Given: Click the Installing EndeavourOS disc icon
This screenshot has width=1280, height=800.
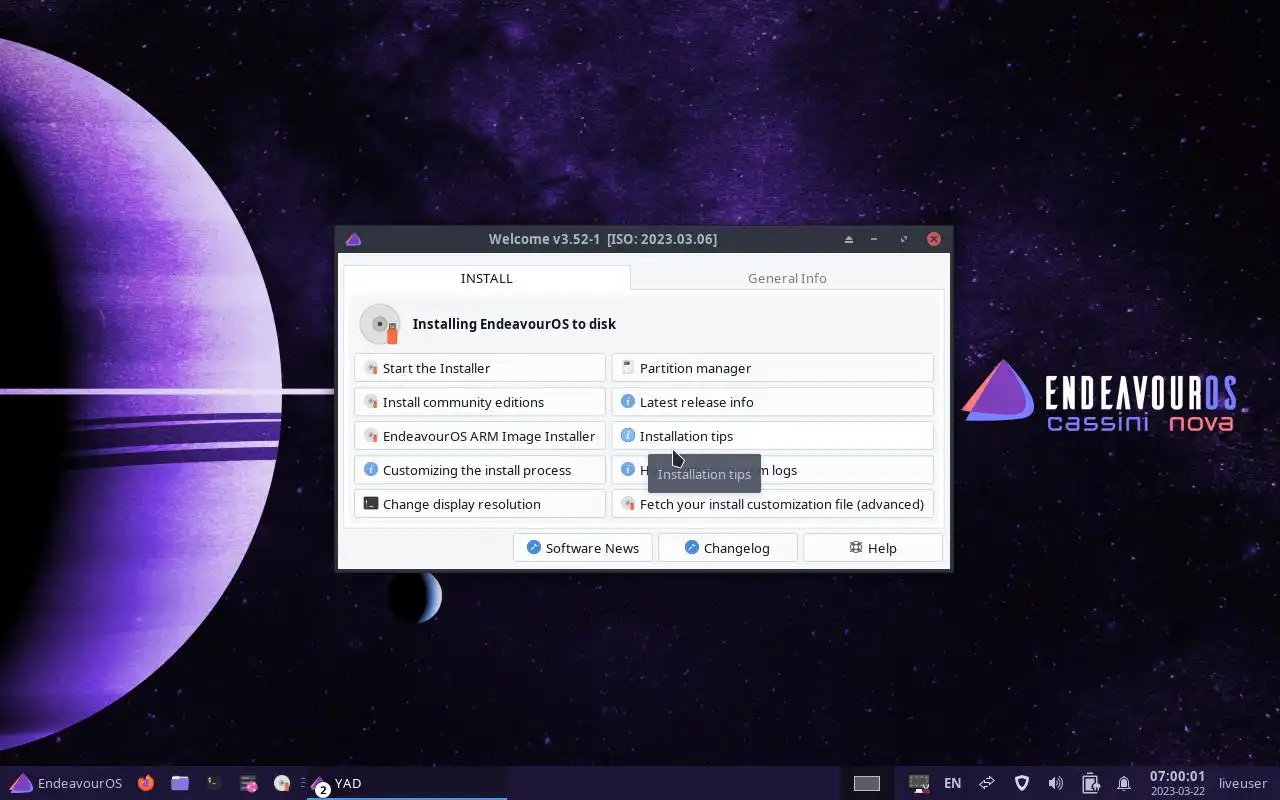Looking at the screenshot, I should [x=380, y=324].
